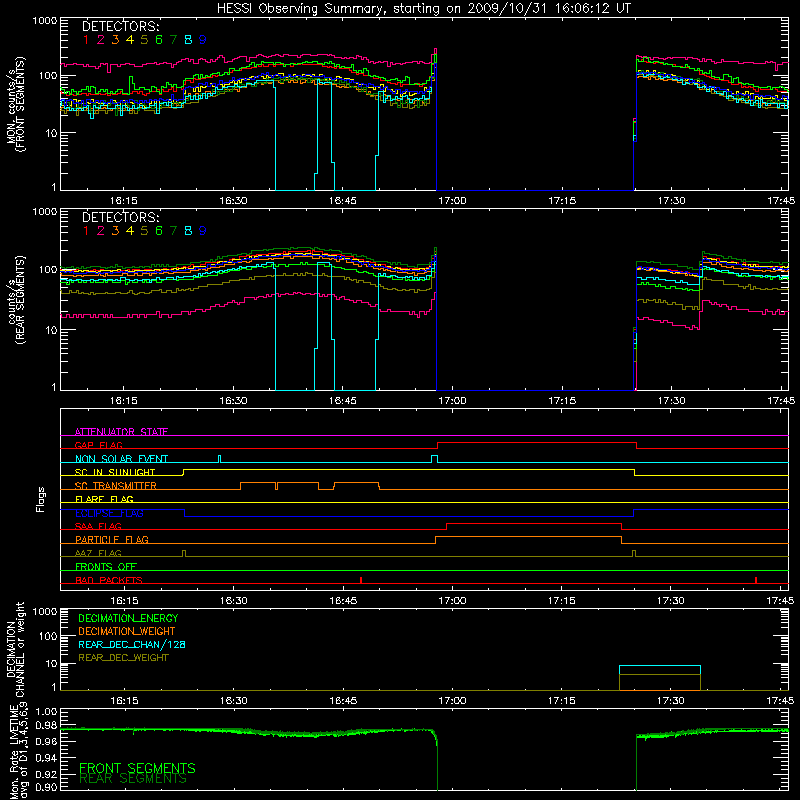
Task: Choose detector 4 in rear segments legend
Action: click(130, 231)
